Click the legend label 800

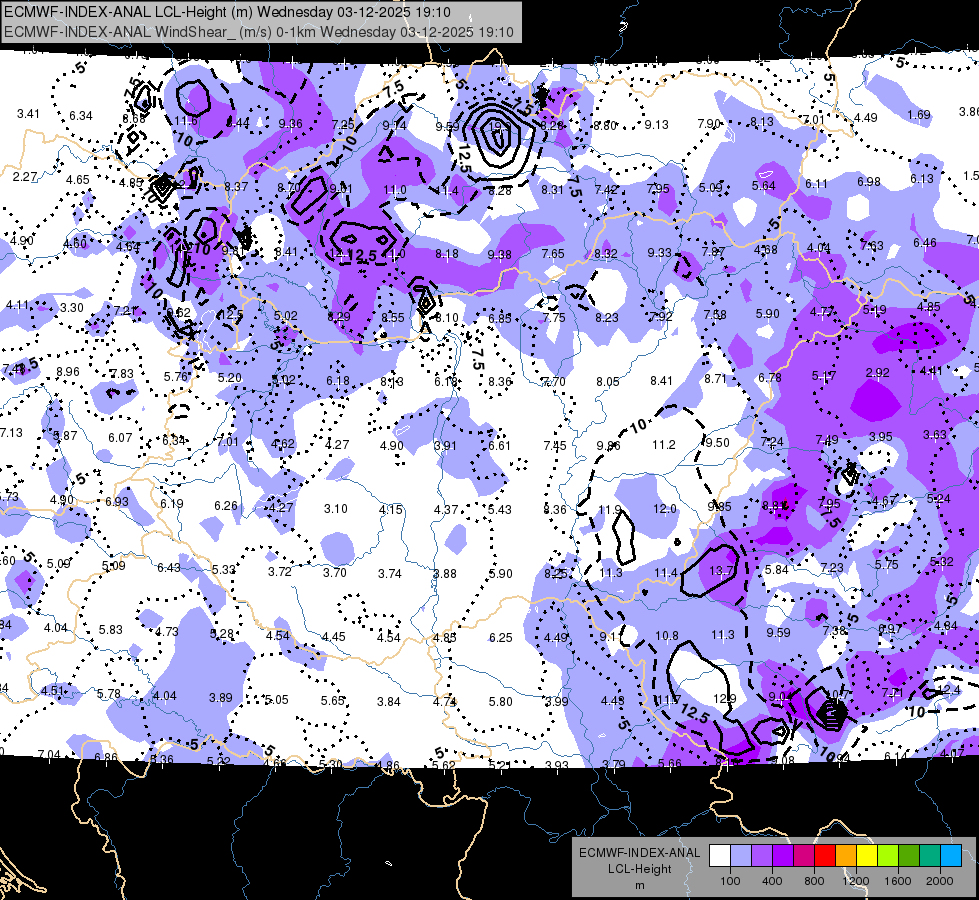(x=814, y=881)
